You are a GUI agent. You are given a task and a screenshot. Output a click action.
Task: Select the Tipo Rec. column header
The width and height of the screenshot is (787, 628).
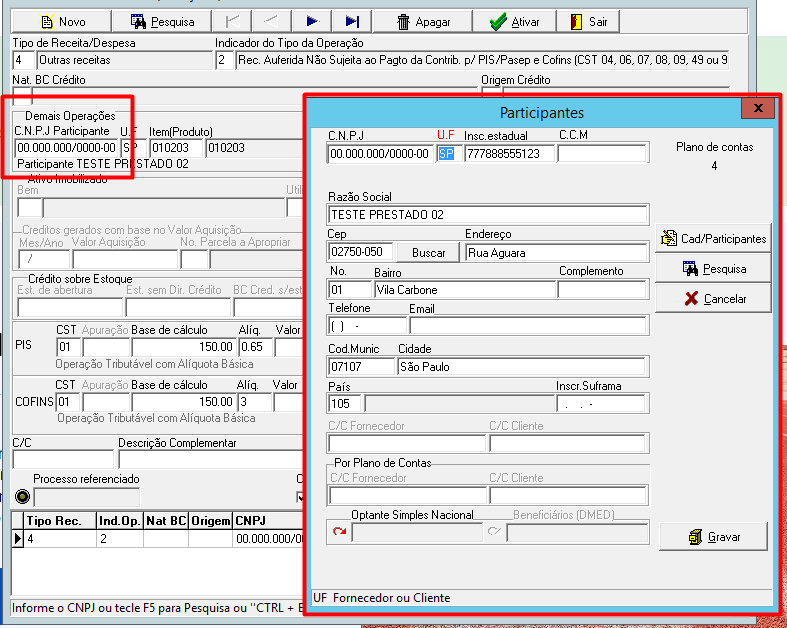54,521
